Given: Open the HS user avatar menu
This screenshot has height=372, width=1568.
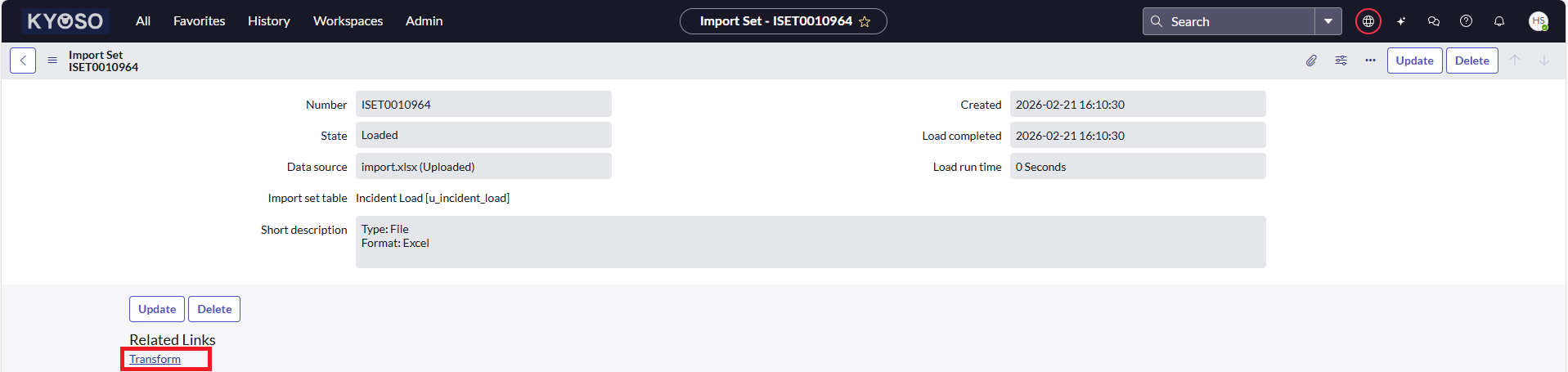Looking at the screenshot, I should [1538, 21].
